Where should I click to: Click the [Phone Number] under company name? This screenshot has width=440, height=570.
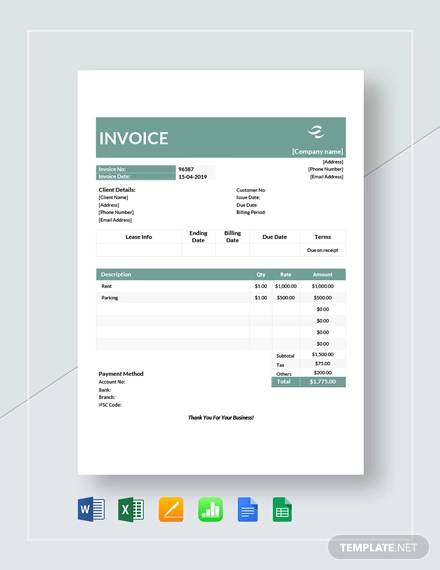(x=325, y=169)
